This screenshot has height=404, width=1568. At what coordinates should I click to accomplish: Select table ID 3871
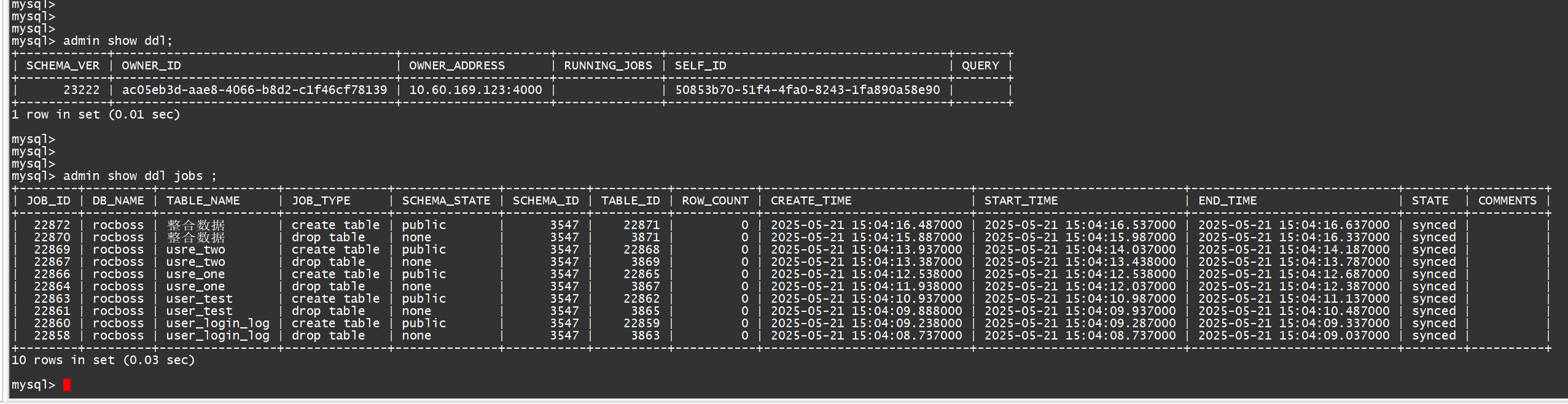645,238
